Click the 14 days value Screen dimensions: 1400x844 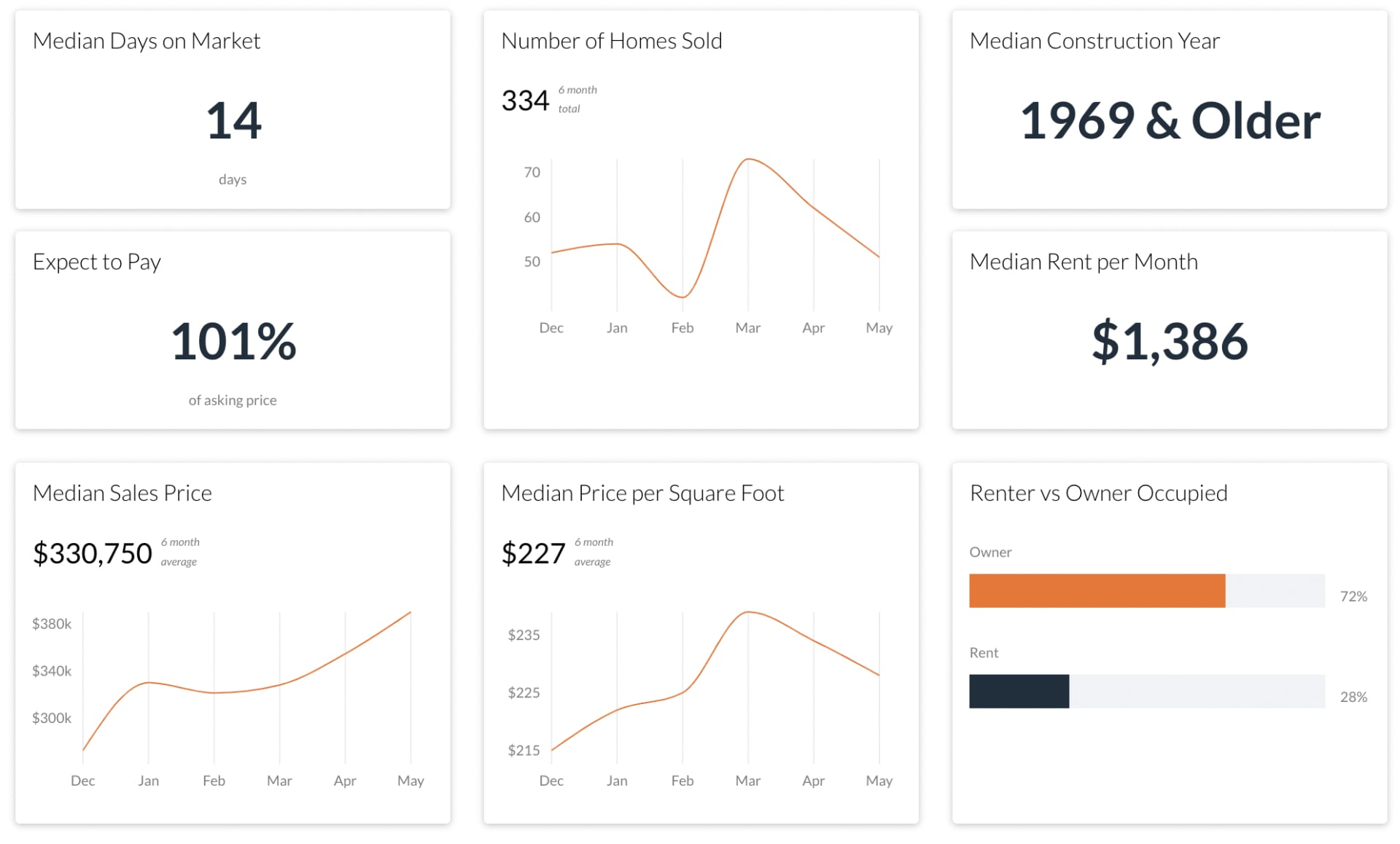(x=233, y=121)
